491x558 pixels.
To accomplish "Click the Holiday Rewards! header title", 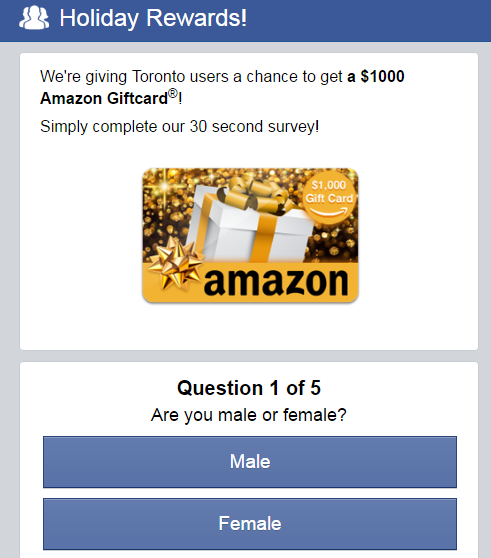I will coord(153,18).
